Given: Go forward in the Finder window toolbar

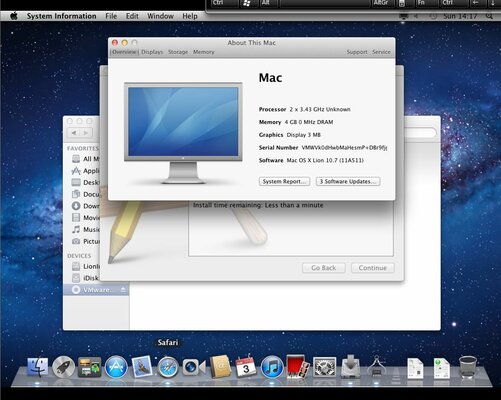Looking at the screenshot, I should pos(86,133).
